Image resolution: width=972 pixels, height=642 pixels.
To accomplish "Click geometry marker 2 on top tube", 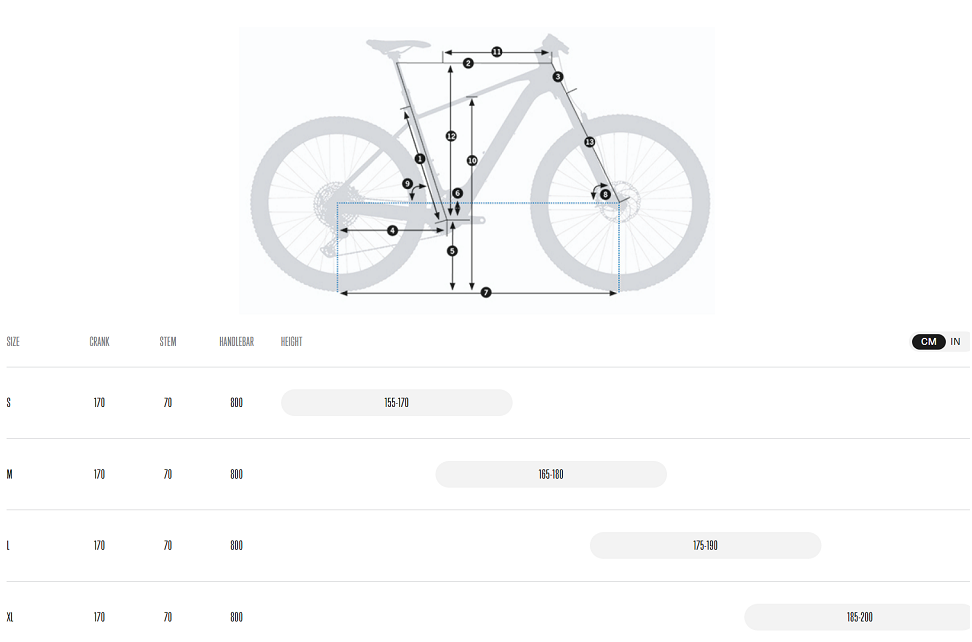I will pyautogui.click(x=468, y=63).
